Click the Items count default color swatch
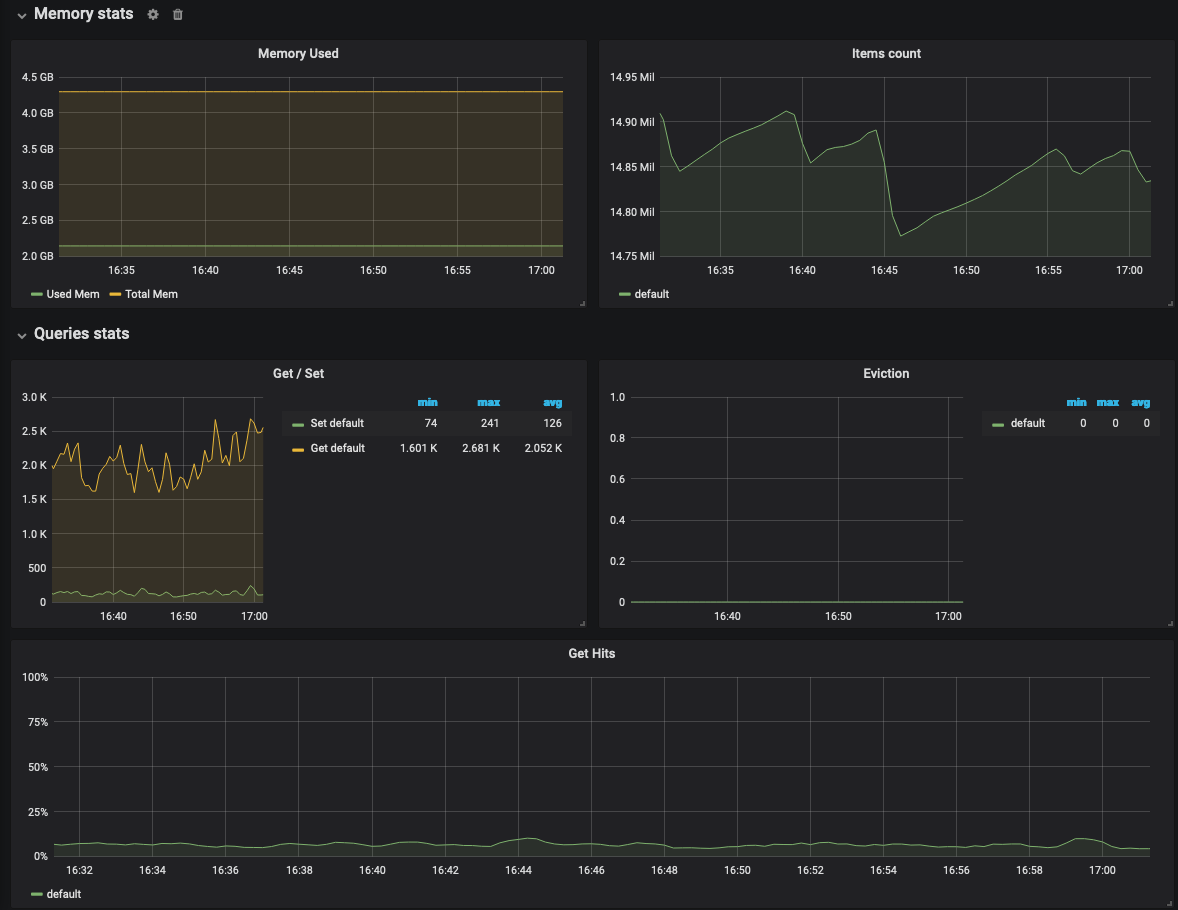This screenshot has width=1178, height=910. pyautogui.click(x=624, y=295)
